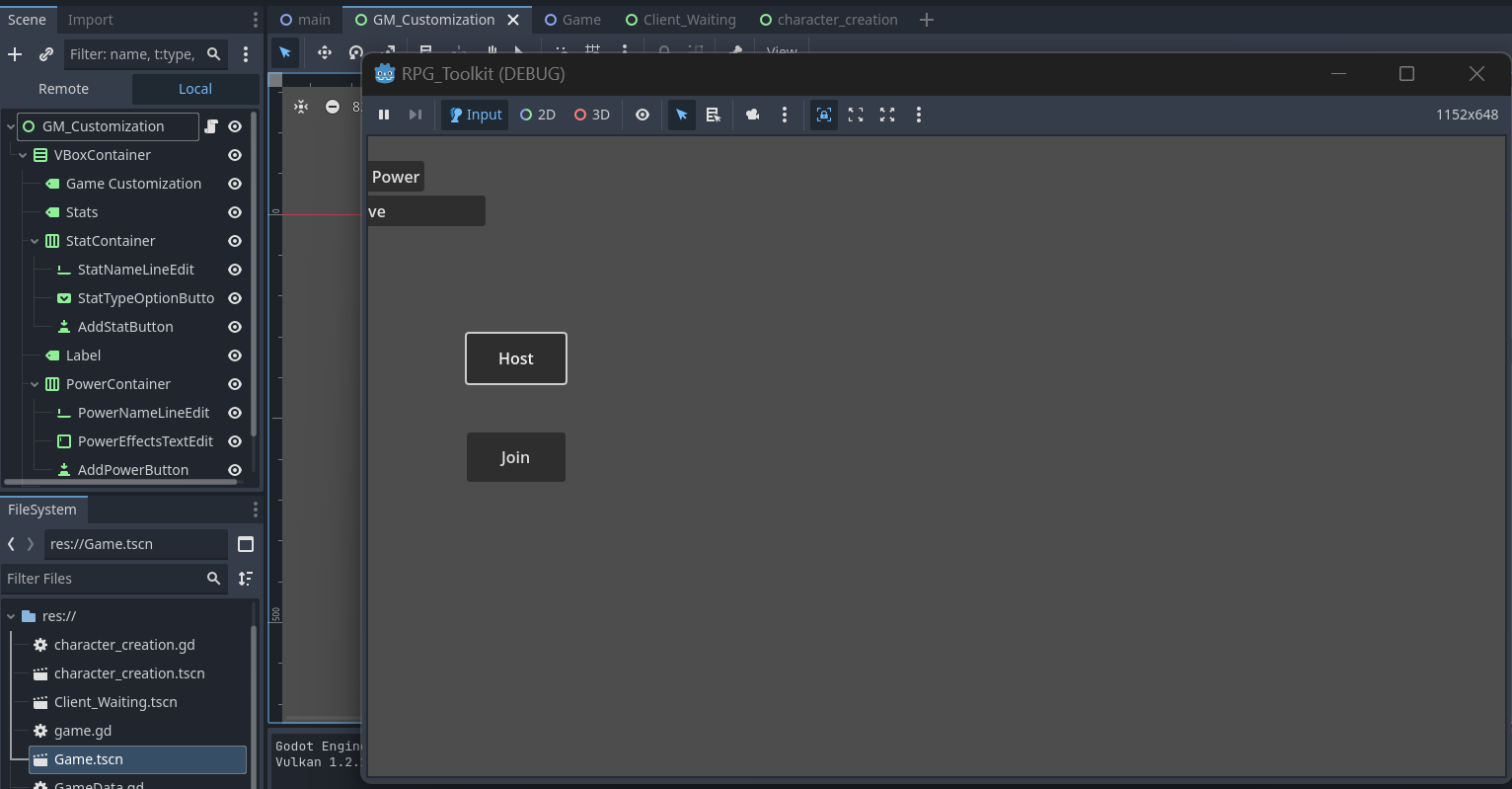This screenshot has width=1512, height=789.
Task: Pause the running game
Action: (x=384, y=115)
